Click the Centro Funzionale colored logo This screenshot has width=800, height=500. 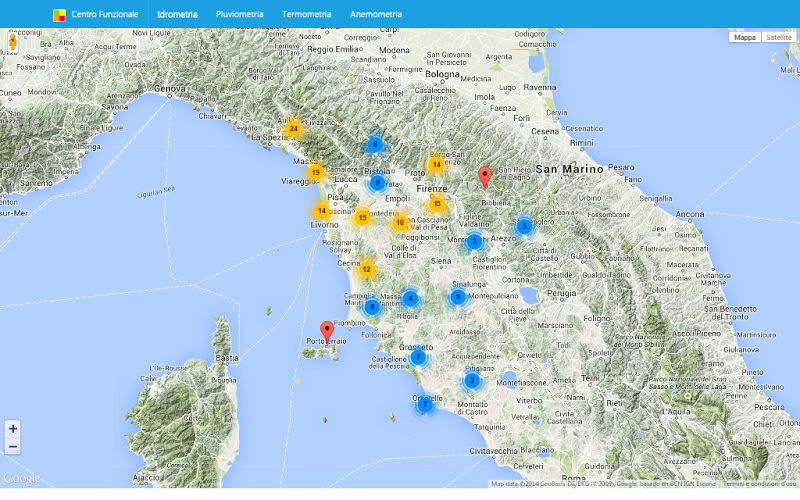[x=59, y=15]
